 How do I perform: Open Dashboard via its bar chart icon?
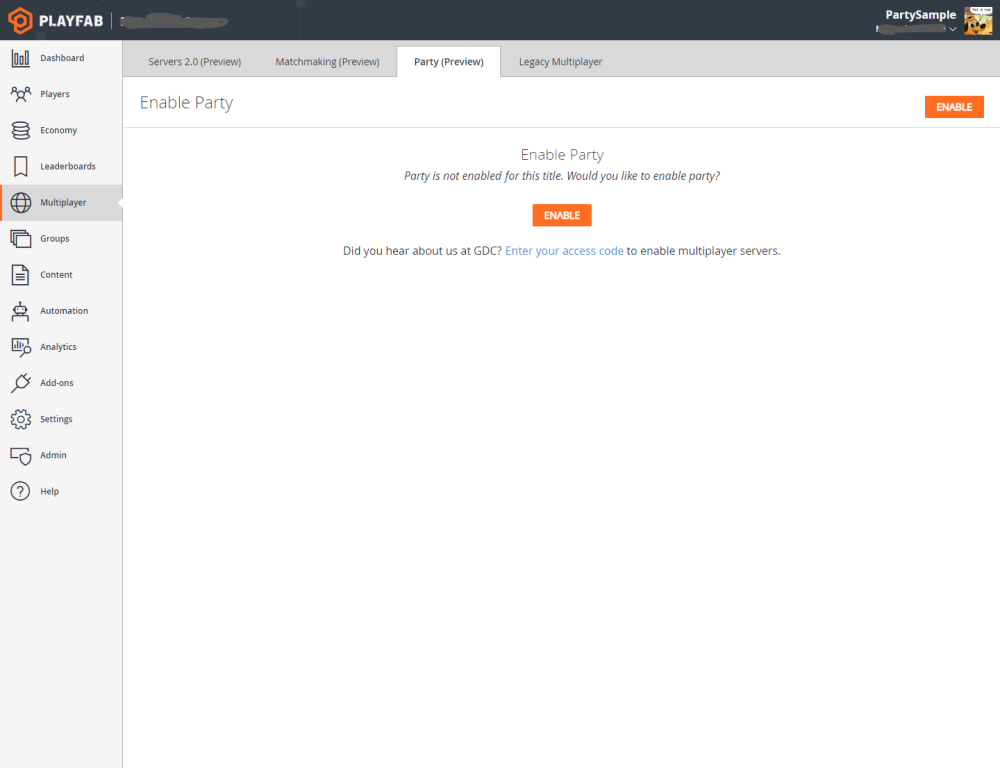20,58
